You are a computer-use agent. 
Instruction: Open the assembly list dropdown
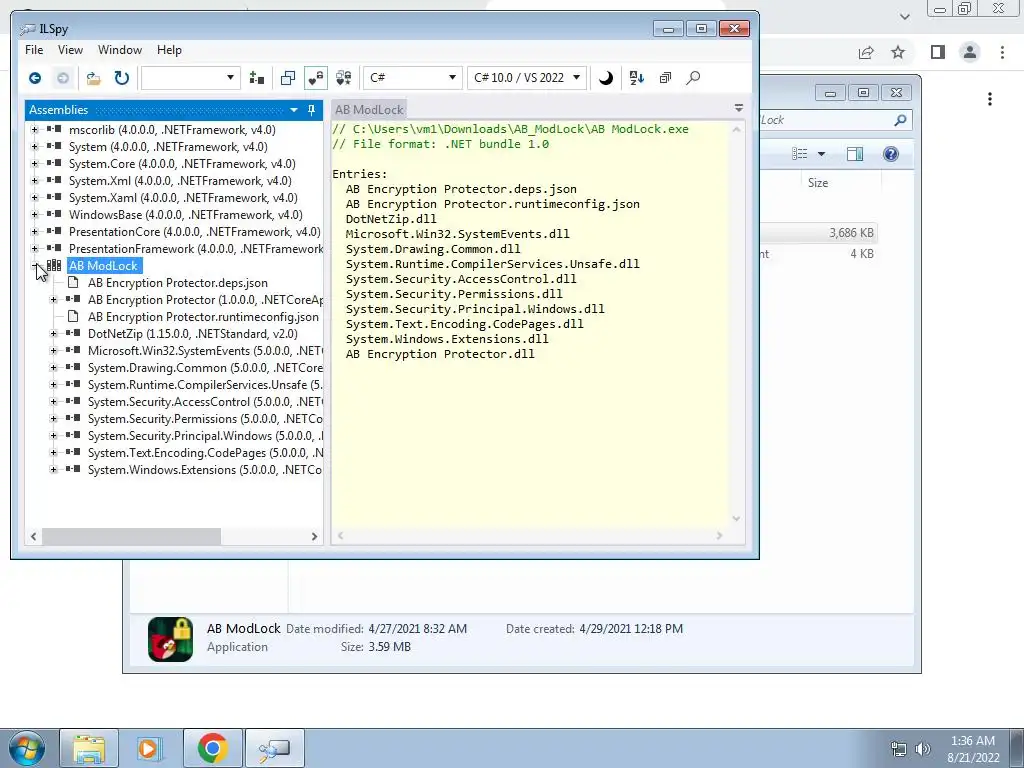coord(191,78)
